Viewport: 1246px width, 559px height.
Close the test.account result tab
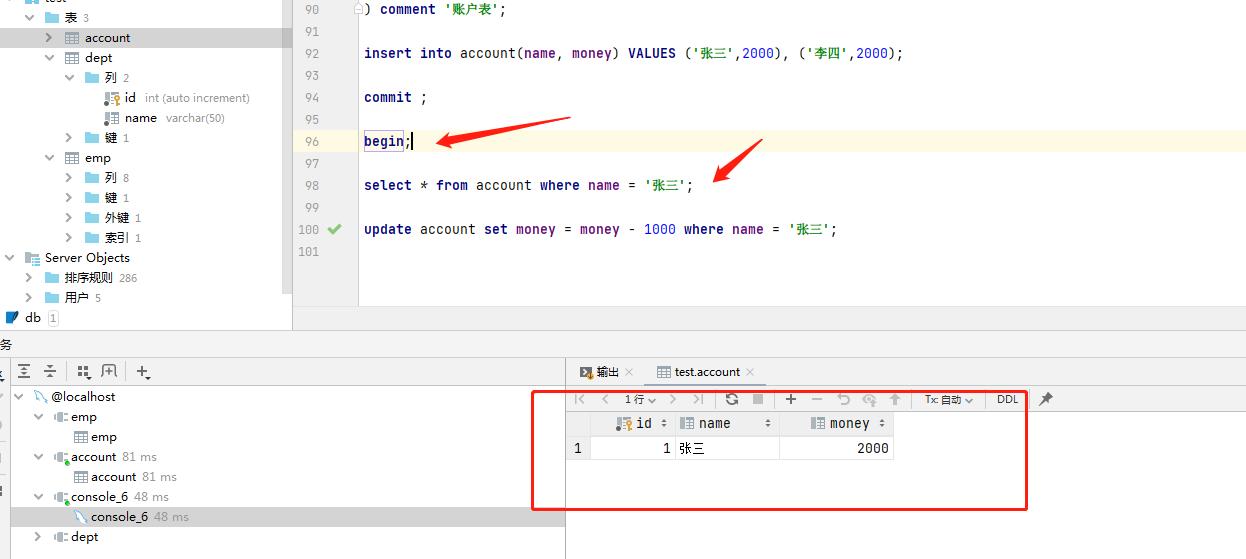pyautogui.click(x=750, y=372)
